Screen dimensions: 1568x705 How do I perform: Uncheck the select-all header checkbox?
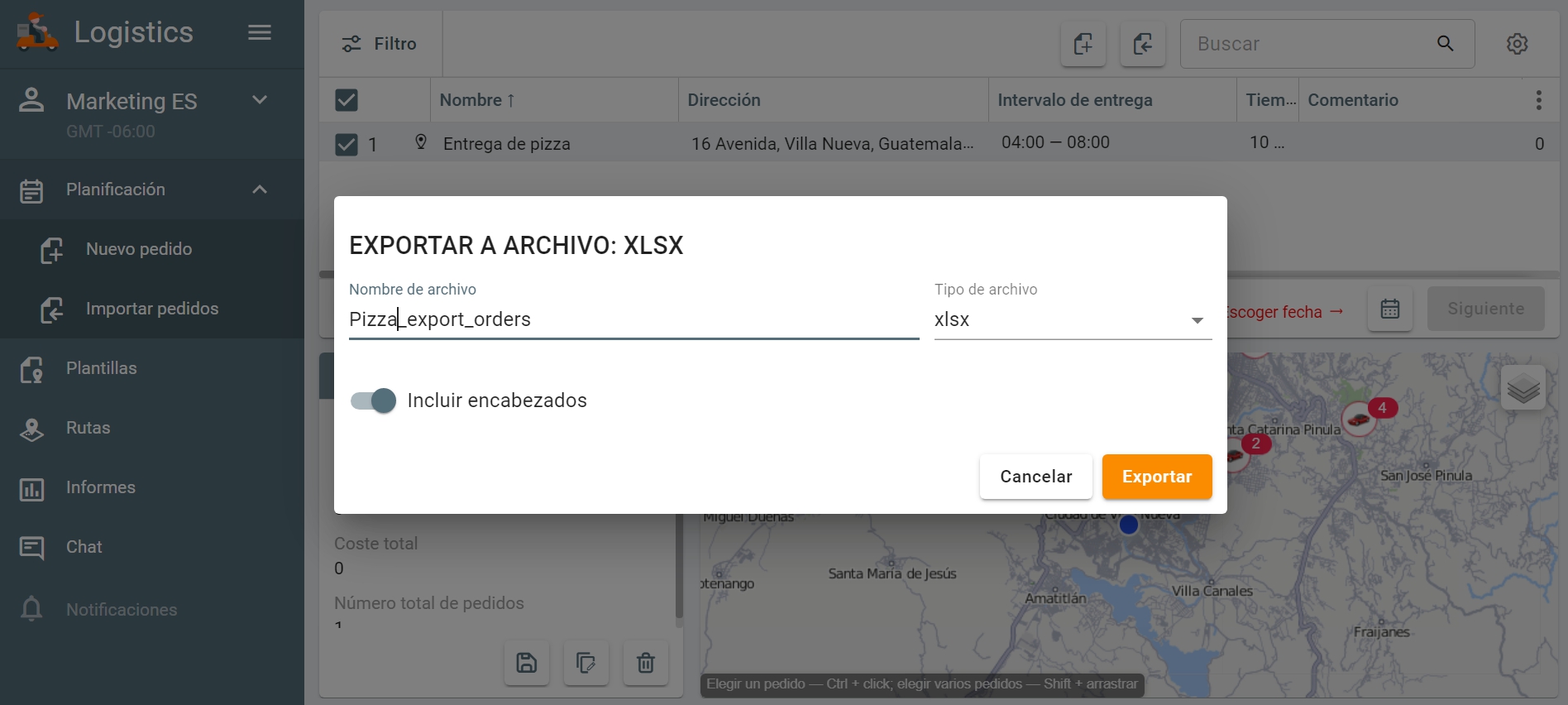click(347, 100)
